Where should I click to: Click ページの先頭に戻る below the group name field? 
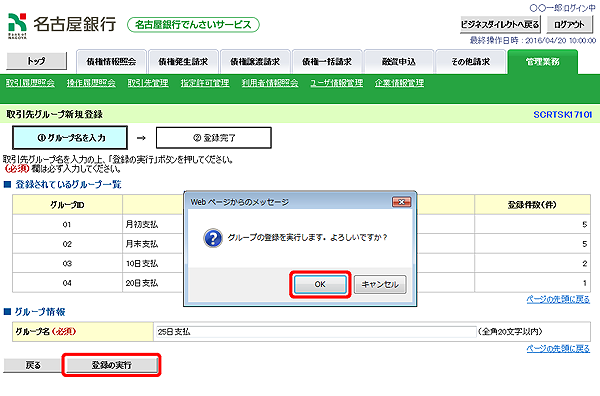[x=558, y=349]
